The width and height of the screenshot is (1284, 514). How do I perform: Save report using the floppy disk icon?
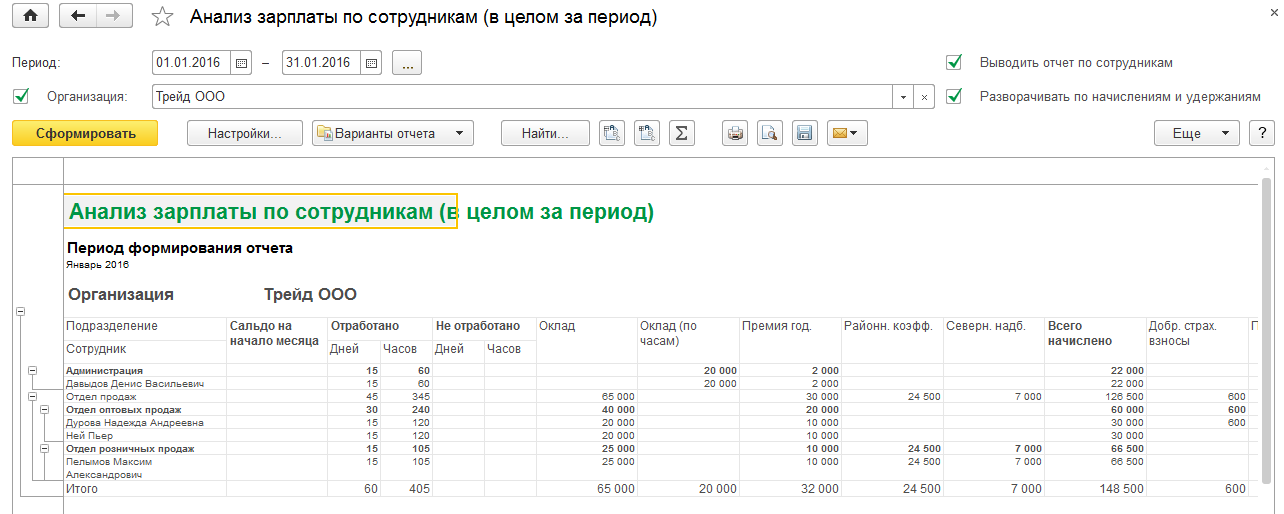pyautogui.click(x=804, y=133)
